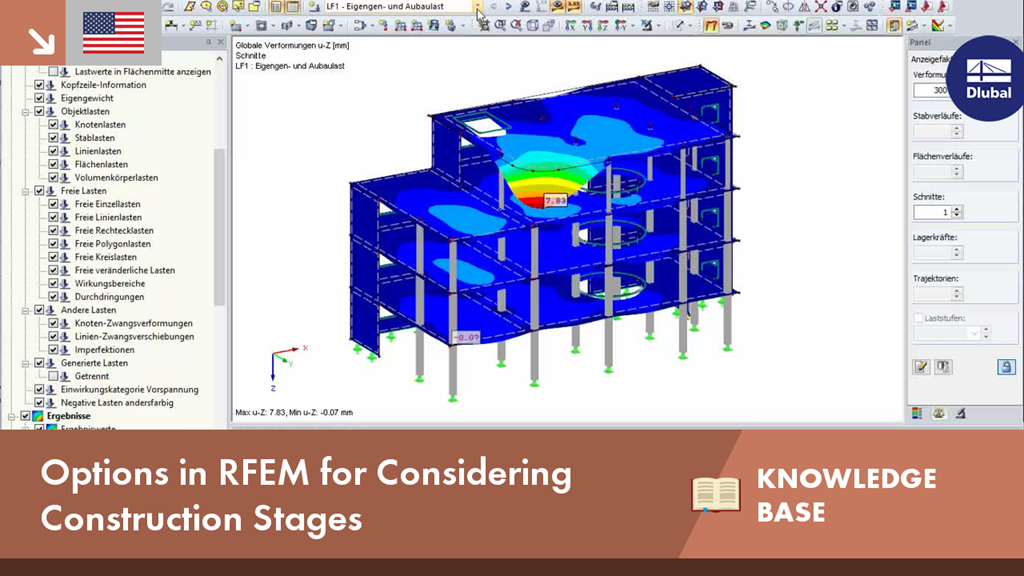Click the US flag language icon
1024x576 pixels.
[x=114, y=33]
